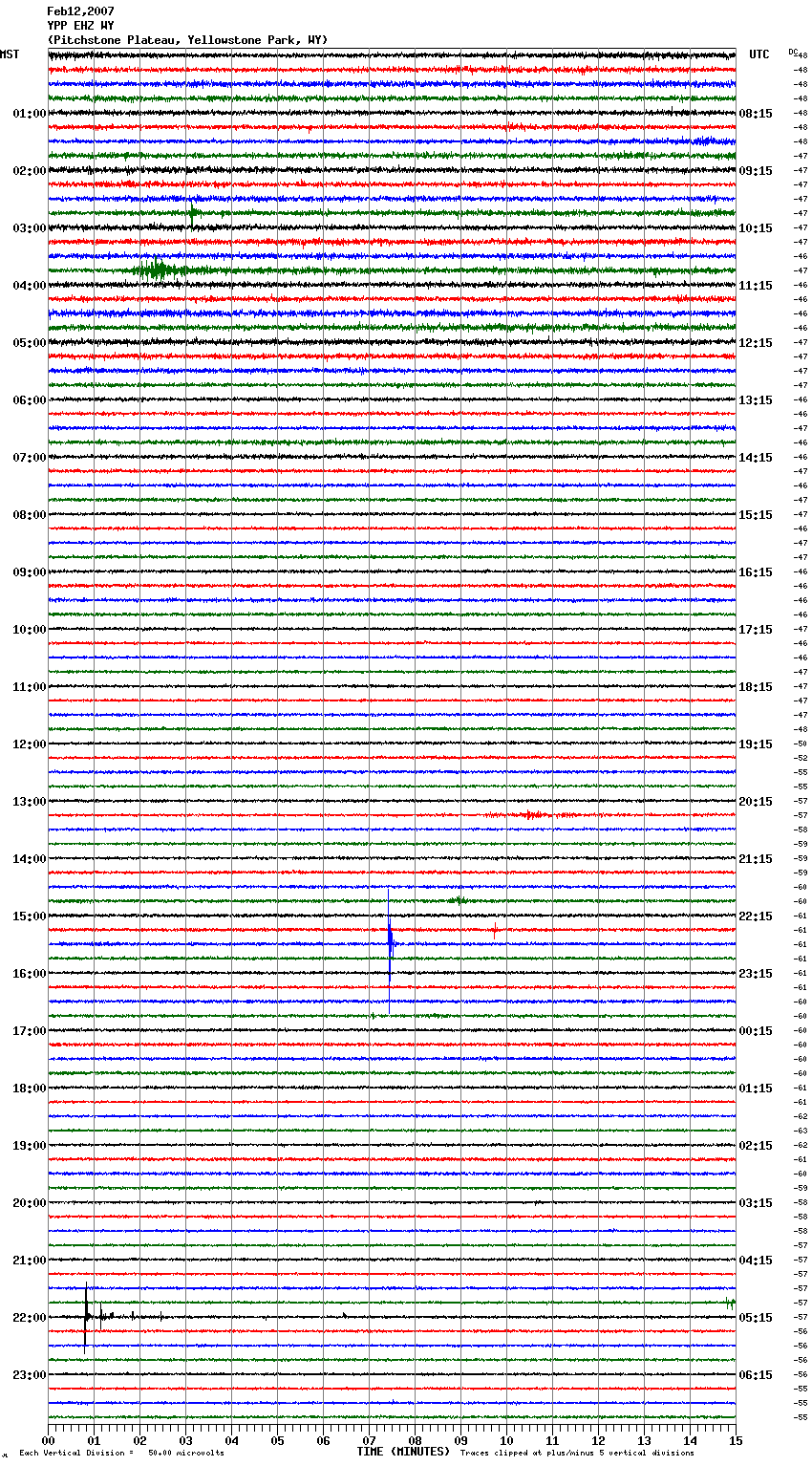Select the 14:15 UTC time label
This screenshot has height=1466, width=812.
[756, 458]
